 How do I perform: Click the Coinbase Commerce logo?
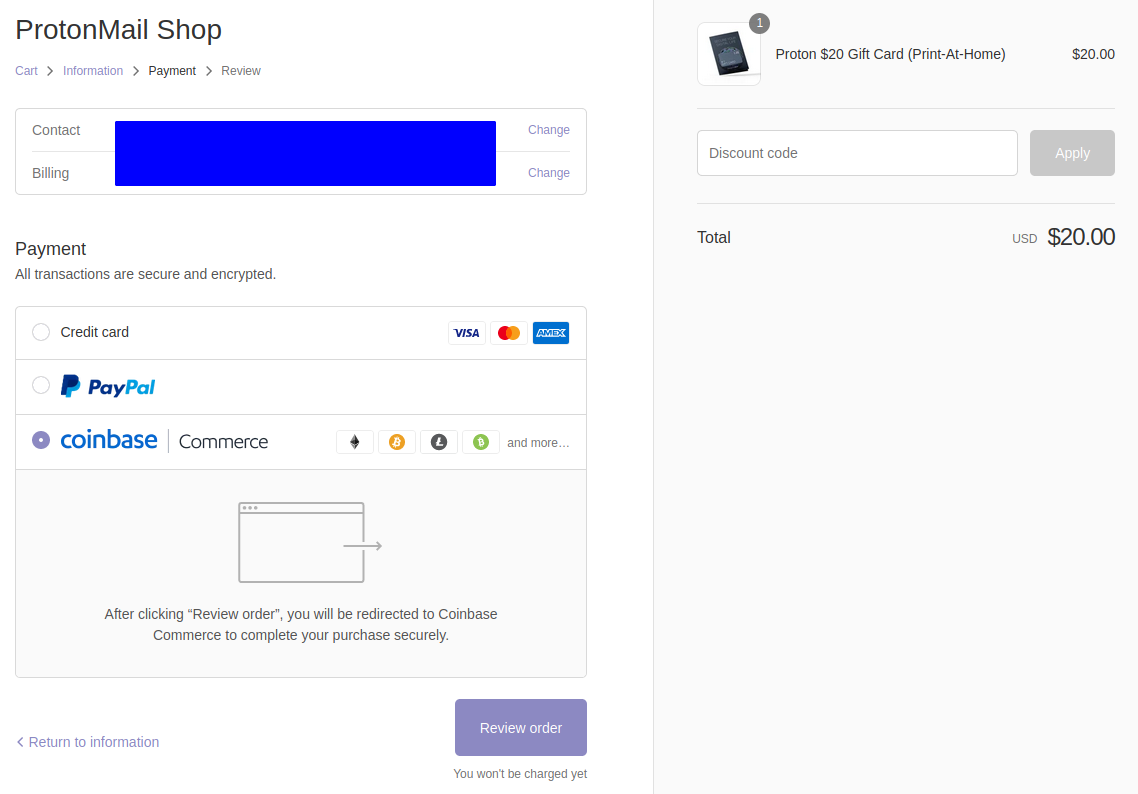(164, 441)
